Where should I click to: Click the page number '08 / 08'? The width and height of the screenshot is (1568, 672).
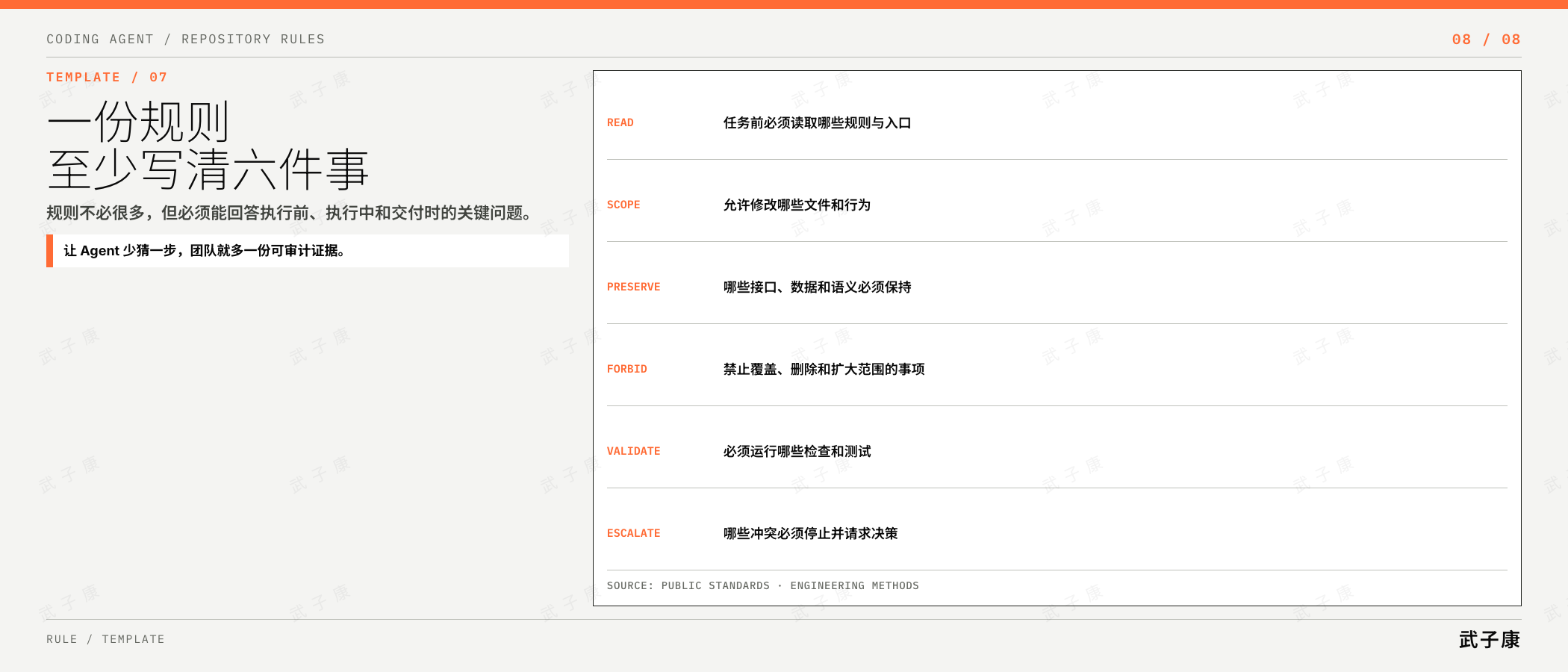click(x=1486, y=39)
